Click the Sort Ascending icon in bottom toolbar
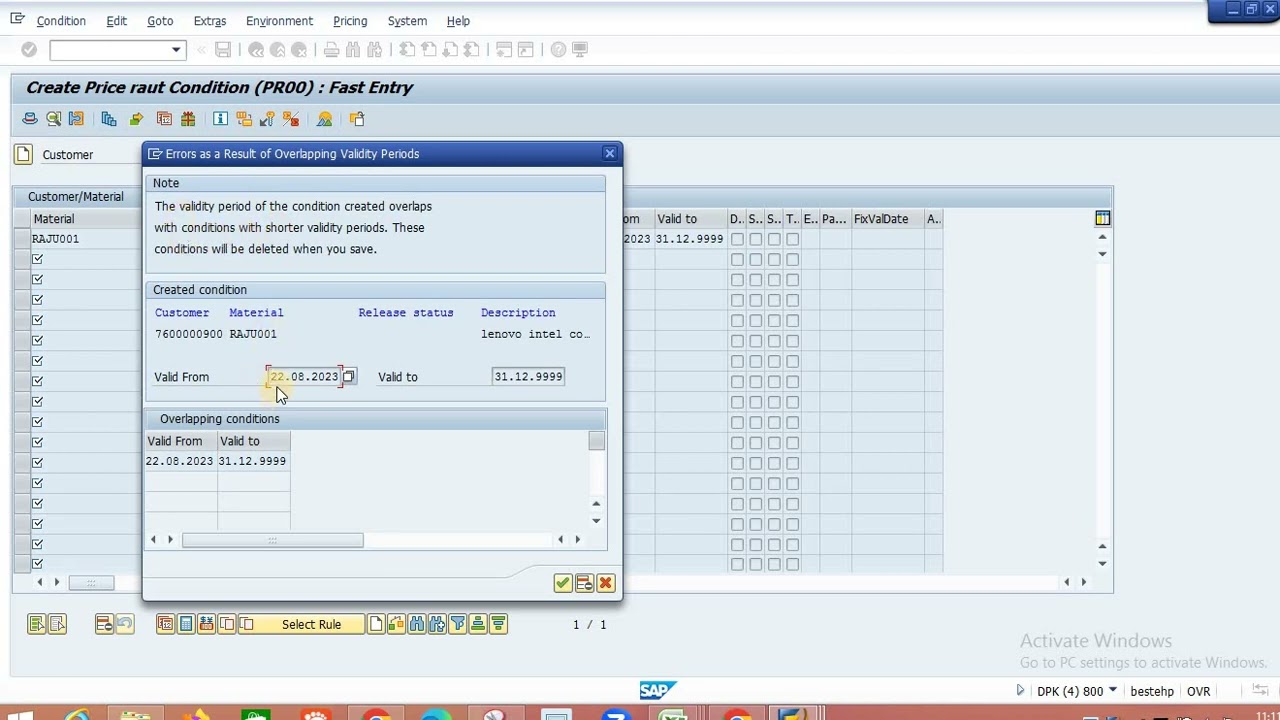This screenshot has width=1280, height=720. pos(478,624)
